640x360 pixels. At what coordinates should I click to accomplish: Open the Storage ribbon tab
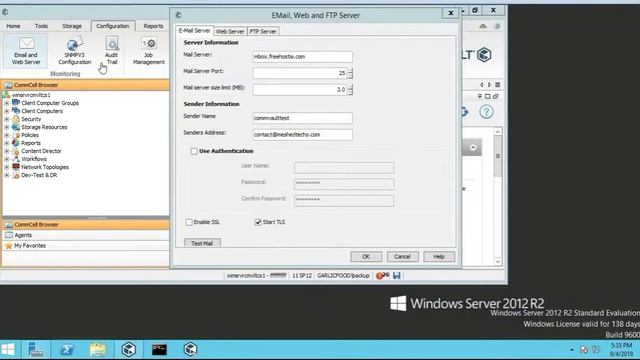coord(72,26)
